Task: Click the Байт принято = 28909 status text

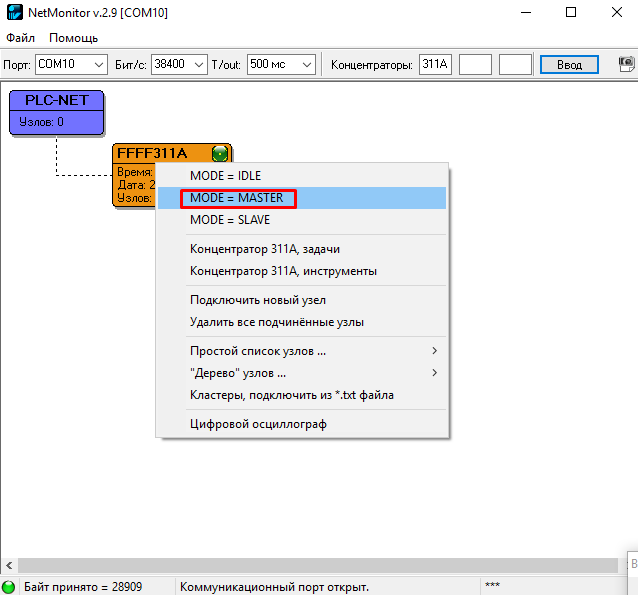Action: pyautogui.click(x=83, y=587)
